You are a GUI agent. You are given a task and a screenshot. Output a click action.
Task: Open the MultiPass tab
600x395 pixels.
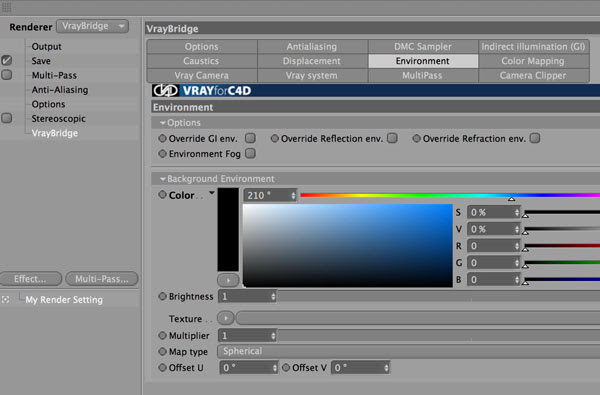tap(423, 75)
